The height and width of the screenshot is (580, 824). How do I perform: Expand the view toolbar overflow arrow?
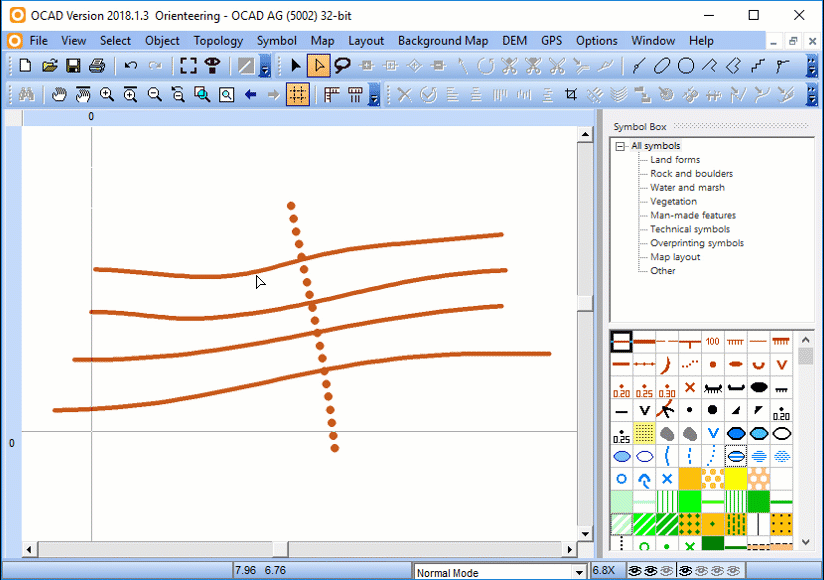pyautogui.click(x=374, y=95)
